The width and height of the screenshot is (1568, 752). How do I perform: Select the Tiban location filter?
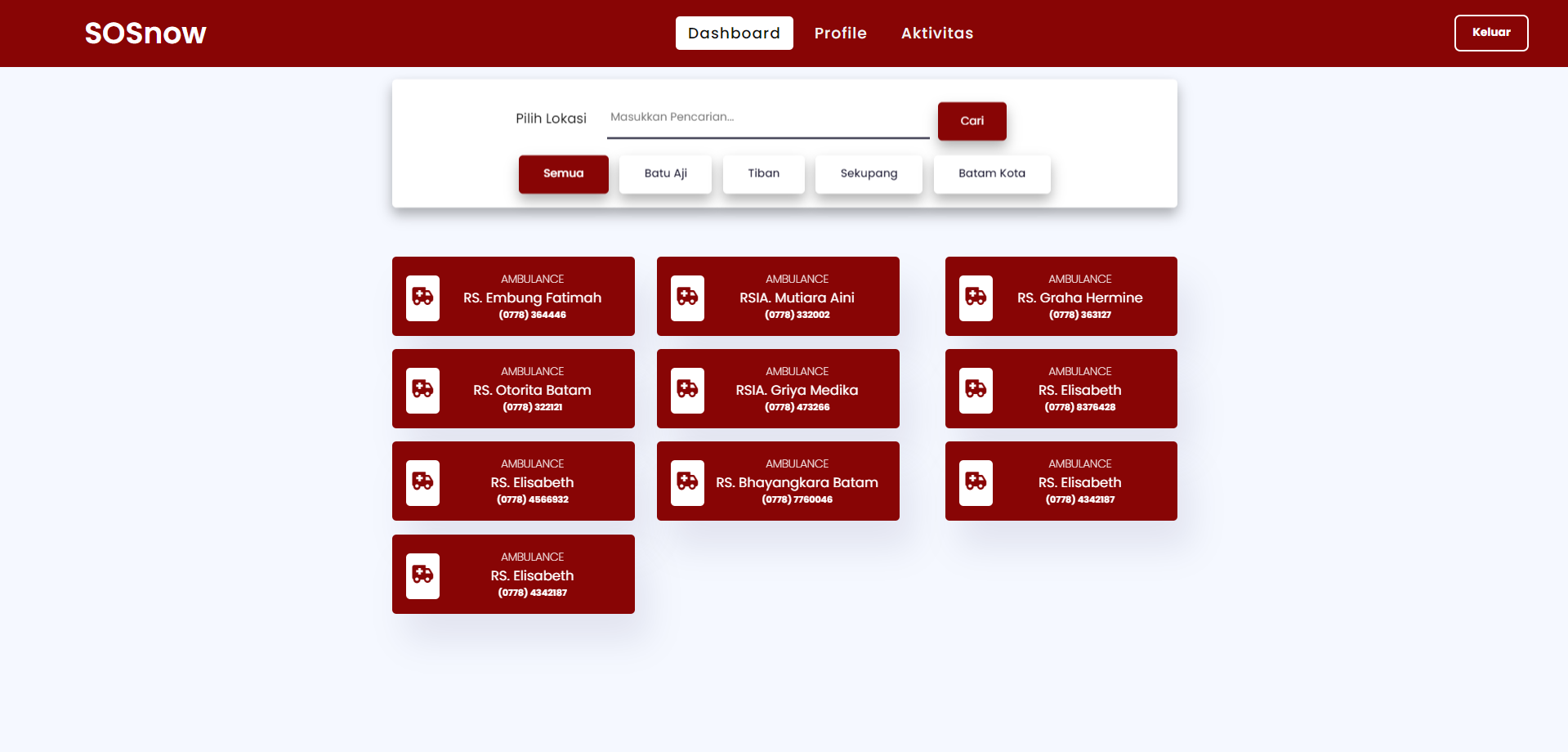click(762, 173)
